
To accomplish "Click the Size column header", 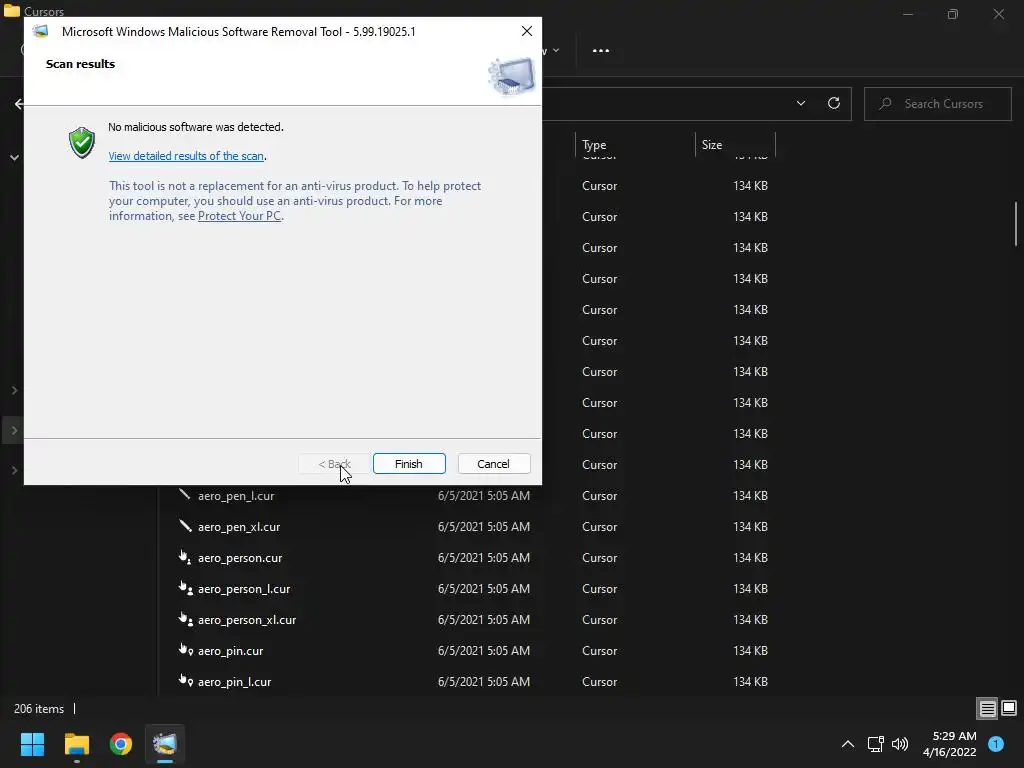I will coord(735,145).
